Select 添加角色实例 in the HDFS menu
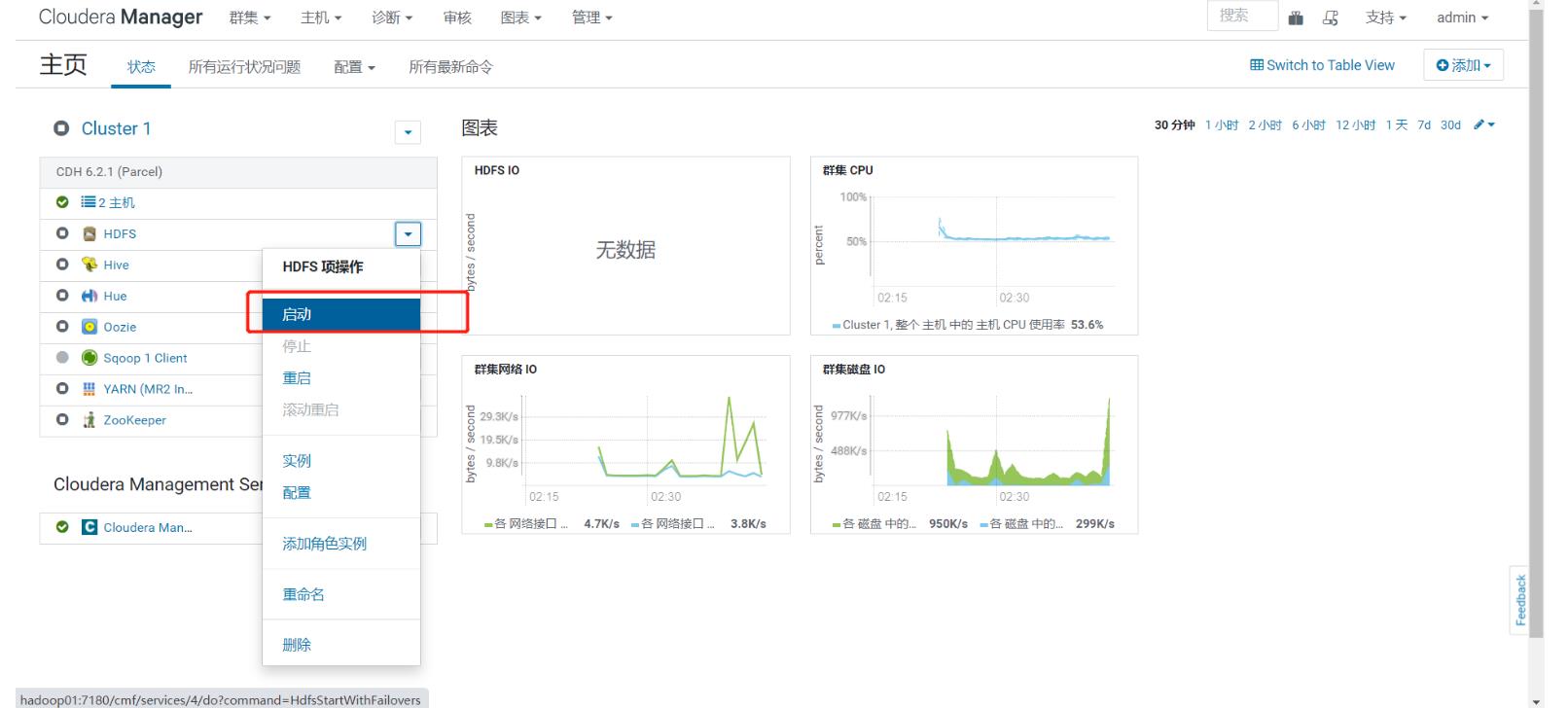This screenshot has width=1568, height=708. 341,544
